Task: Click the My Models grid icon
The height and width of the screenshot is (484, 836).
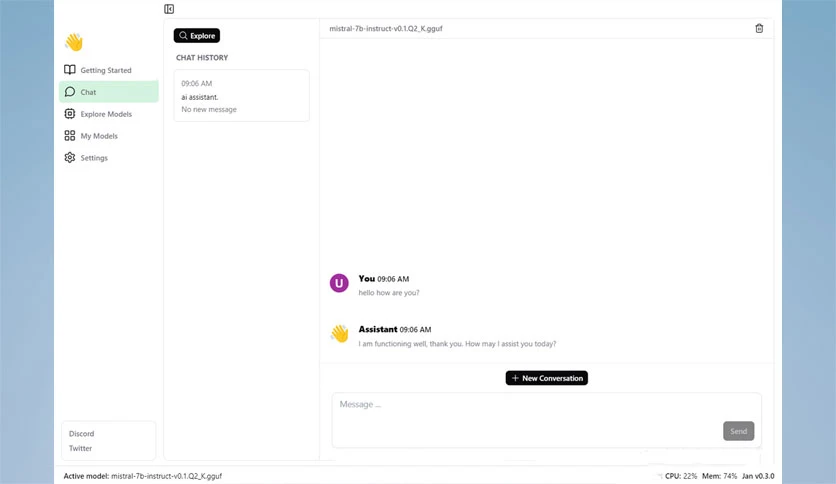Action: 70,135
